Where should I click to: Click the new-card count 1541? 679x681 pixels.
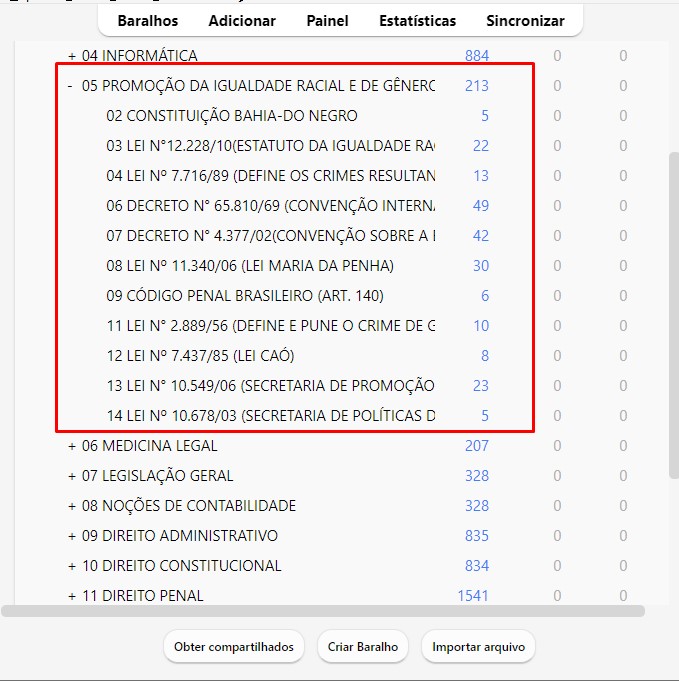pyautogui.click(x=473, y=596)
